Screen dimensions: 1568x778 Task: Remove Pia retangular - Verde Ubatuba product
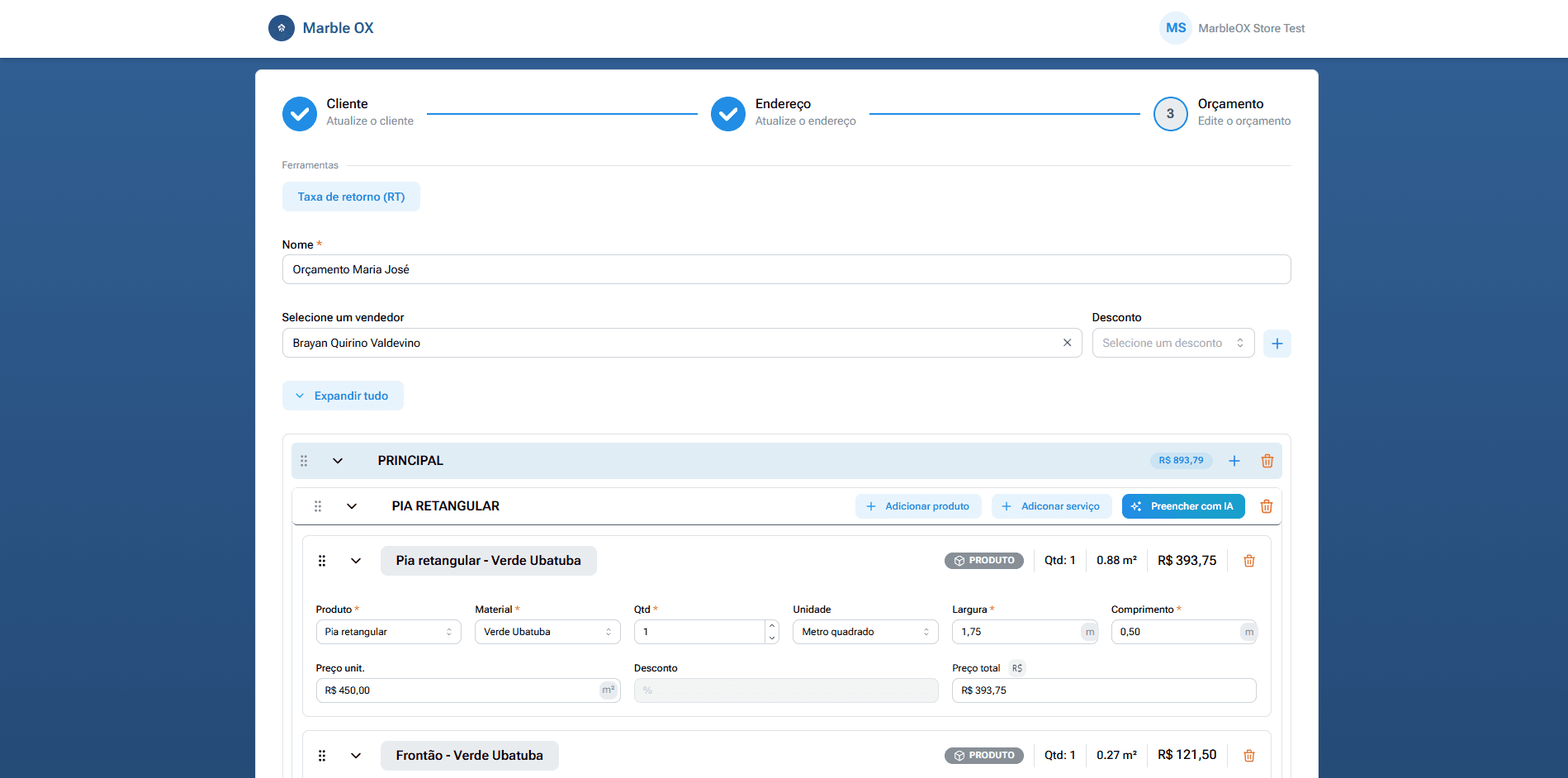pos(1248,561)
